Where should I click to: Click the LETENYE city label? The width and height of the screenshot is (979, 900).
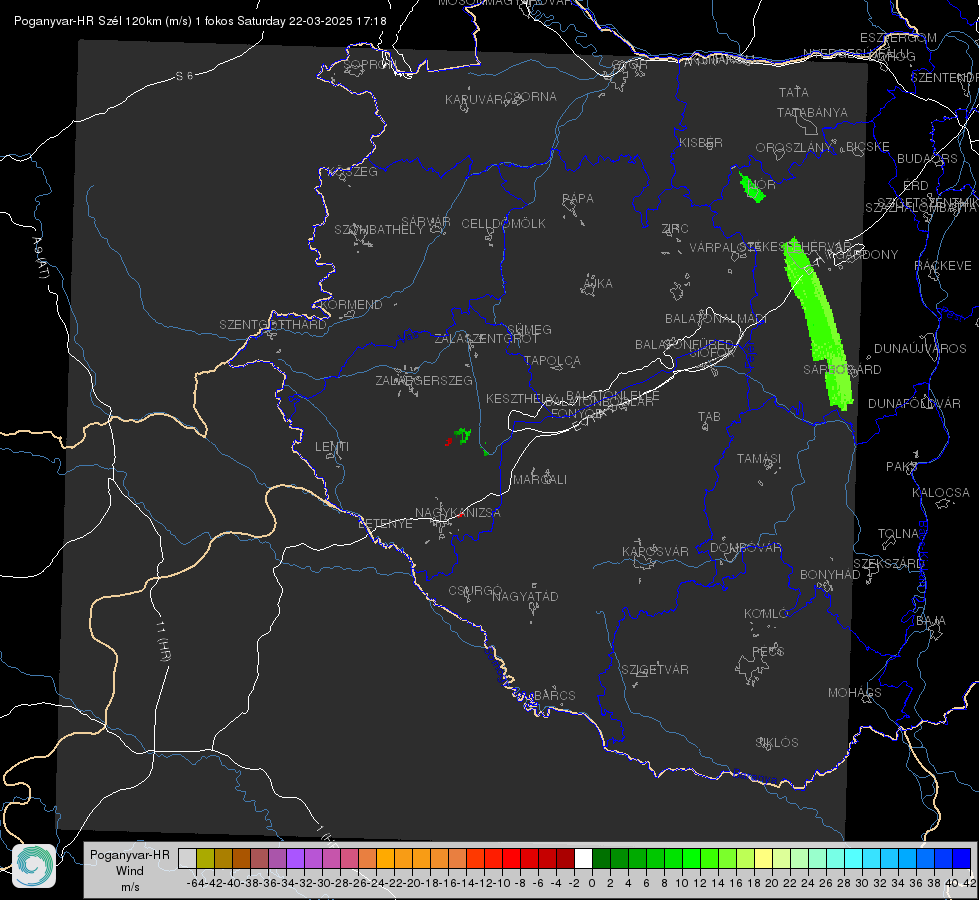tap(385, 524)
